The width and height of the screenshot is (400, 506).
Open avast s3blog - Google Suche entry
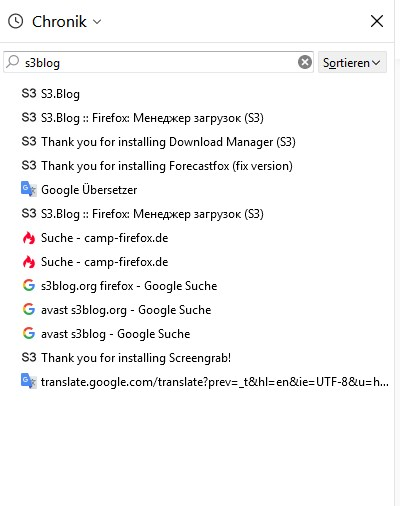coord(115,334)
